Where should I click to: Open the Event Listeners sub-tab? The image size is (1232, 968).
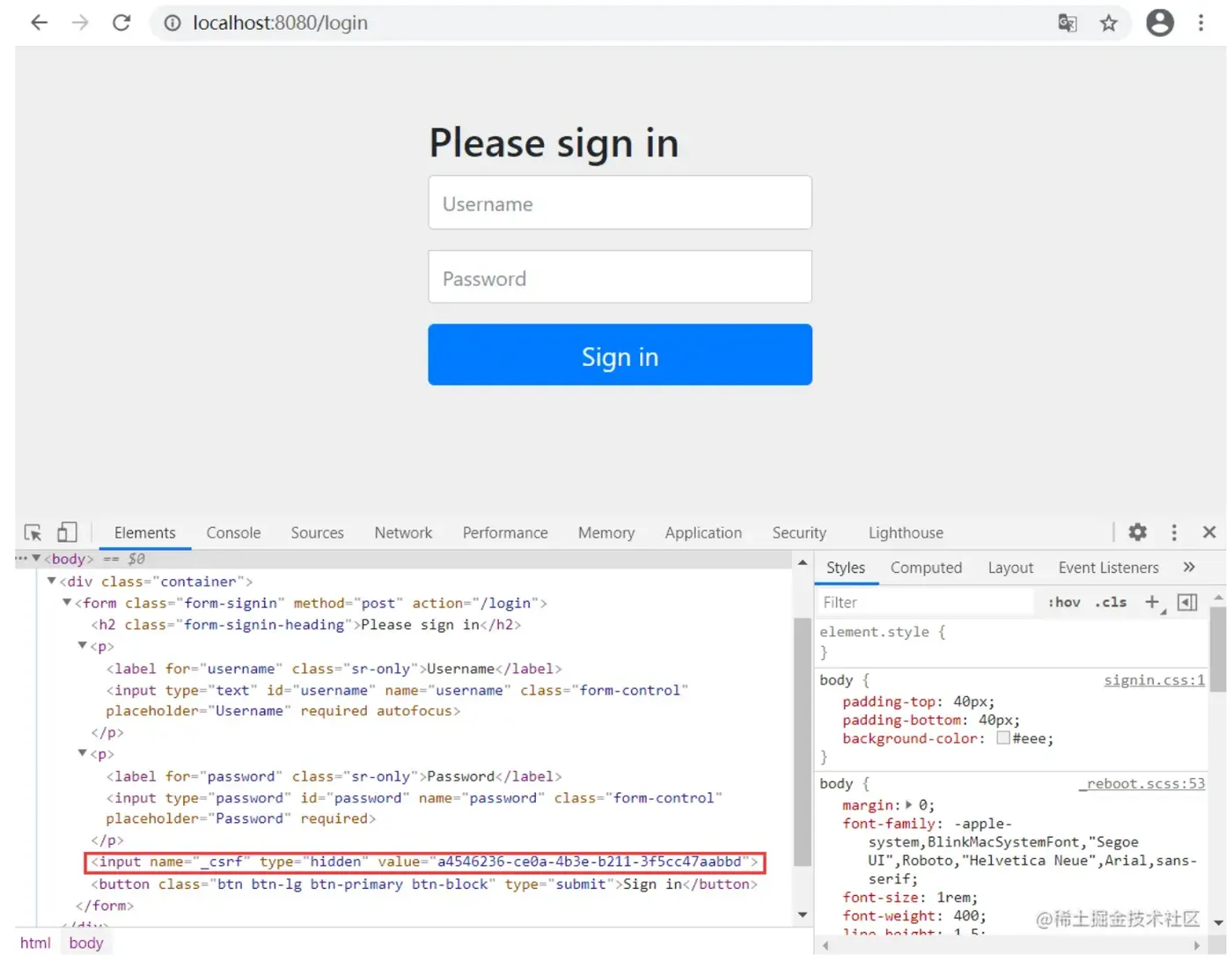(1109, 568)
